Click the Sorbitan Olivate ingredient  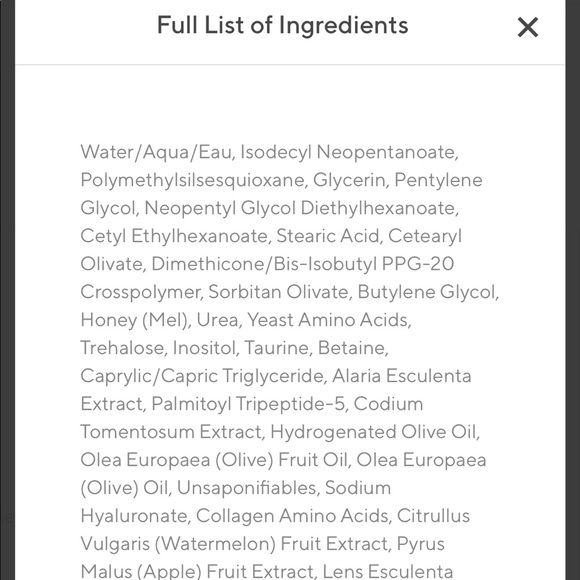pos(278,292)
